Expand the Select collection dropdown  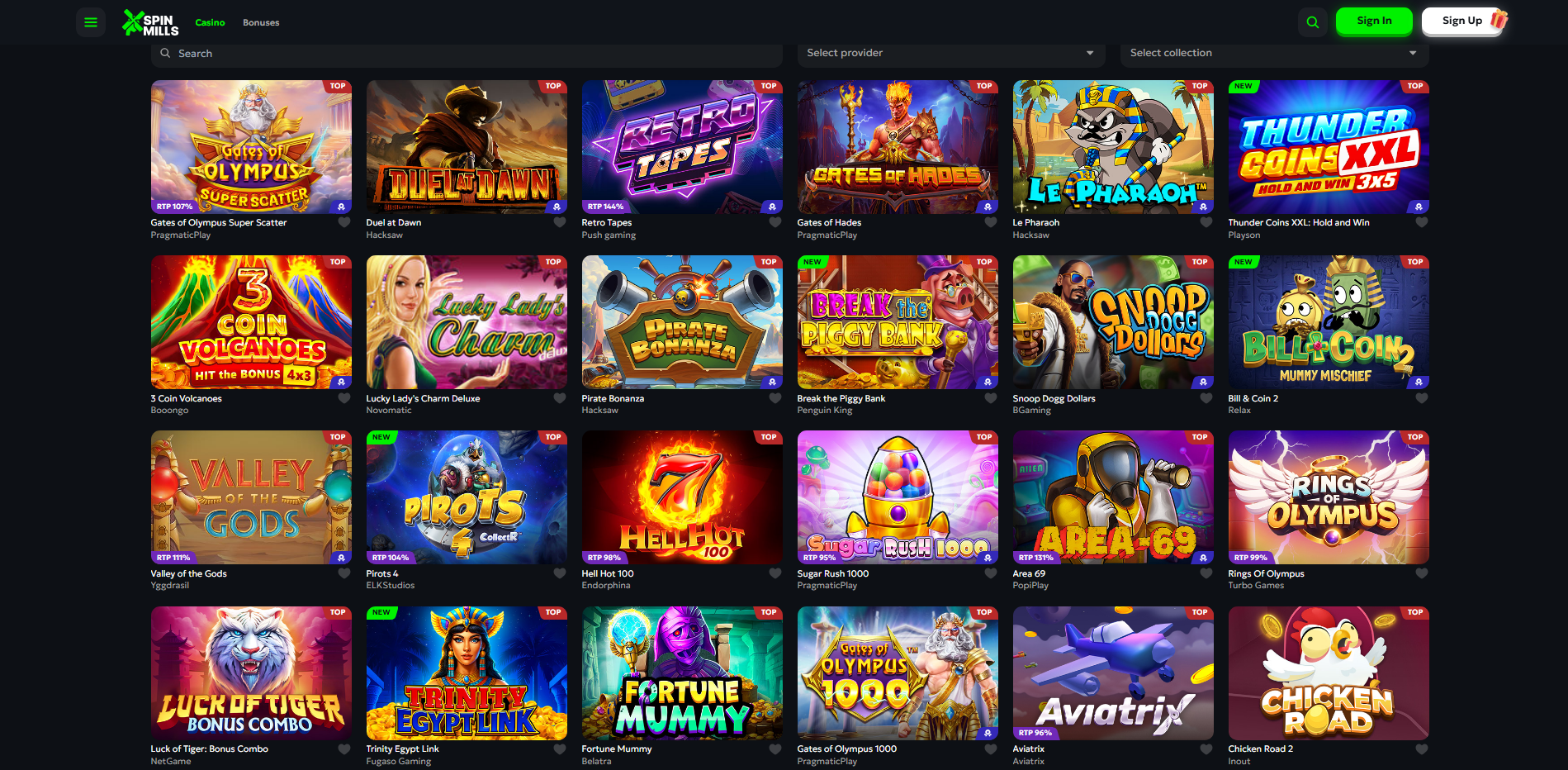click(x=1274, y=53)
